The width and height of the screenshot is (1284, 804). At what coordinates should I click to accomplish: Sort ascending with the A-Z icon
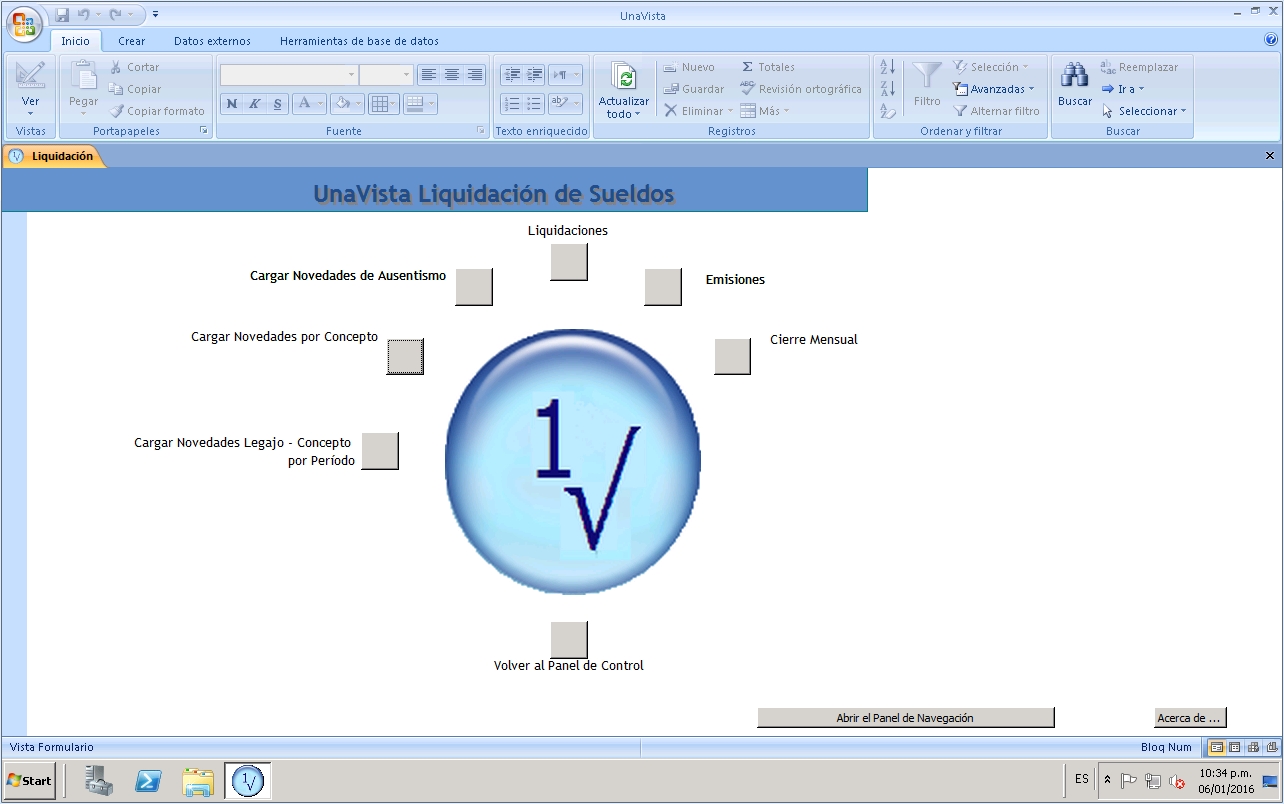coord(887,67)
